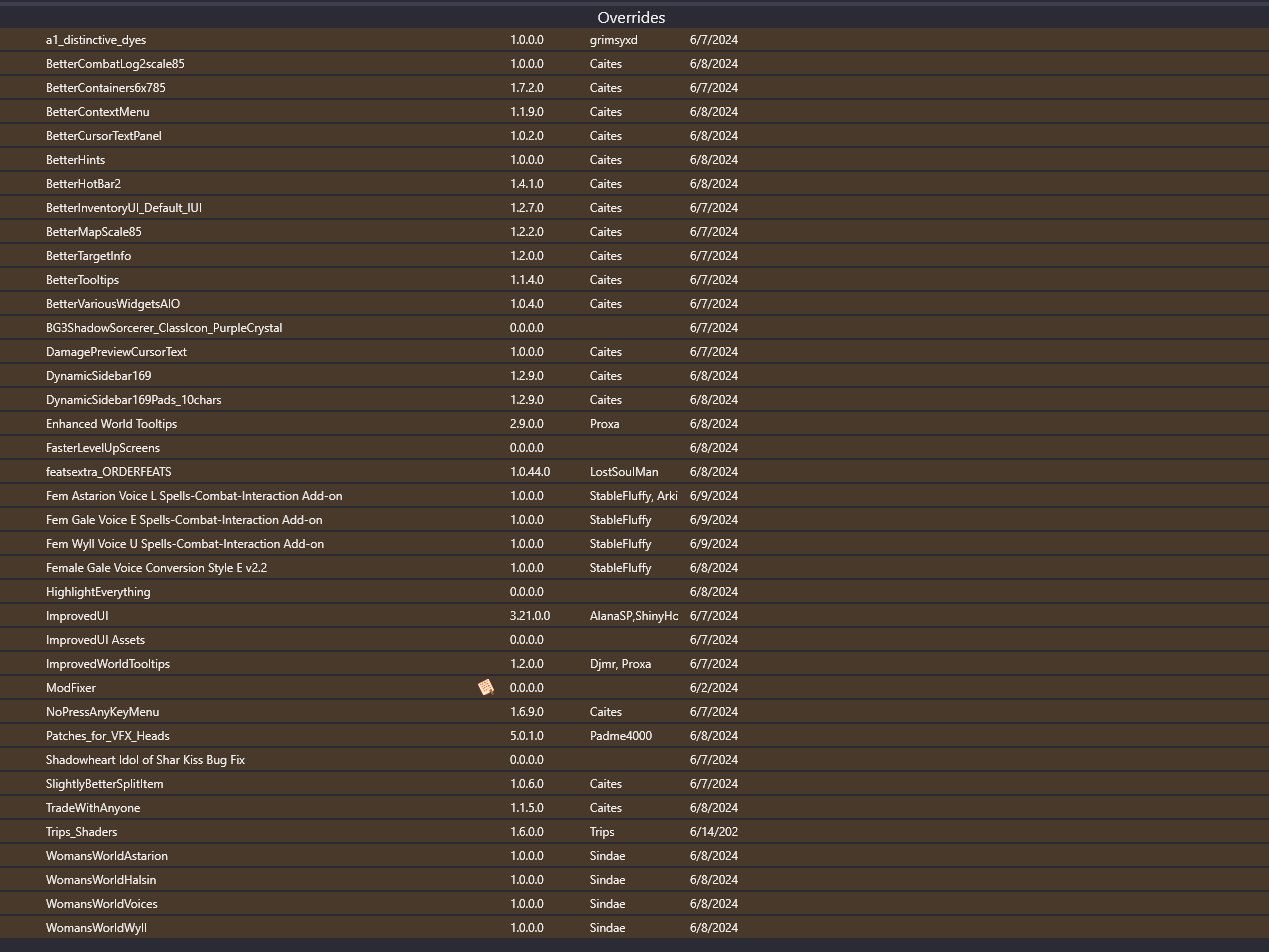This screenshot has width=1269, height=952.
Task: Select the ImprovedUI mod entry
Action: (77, 616)
